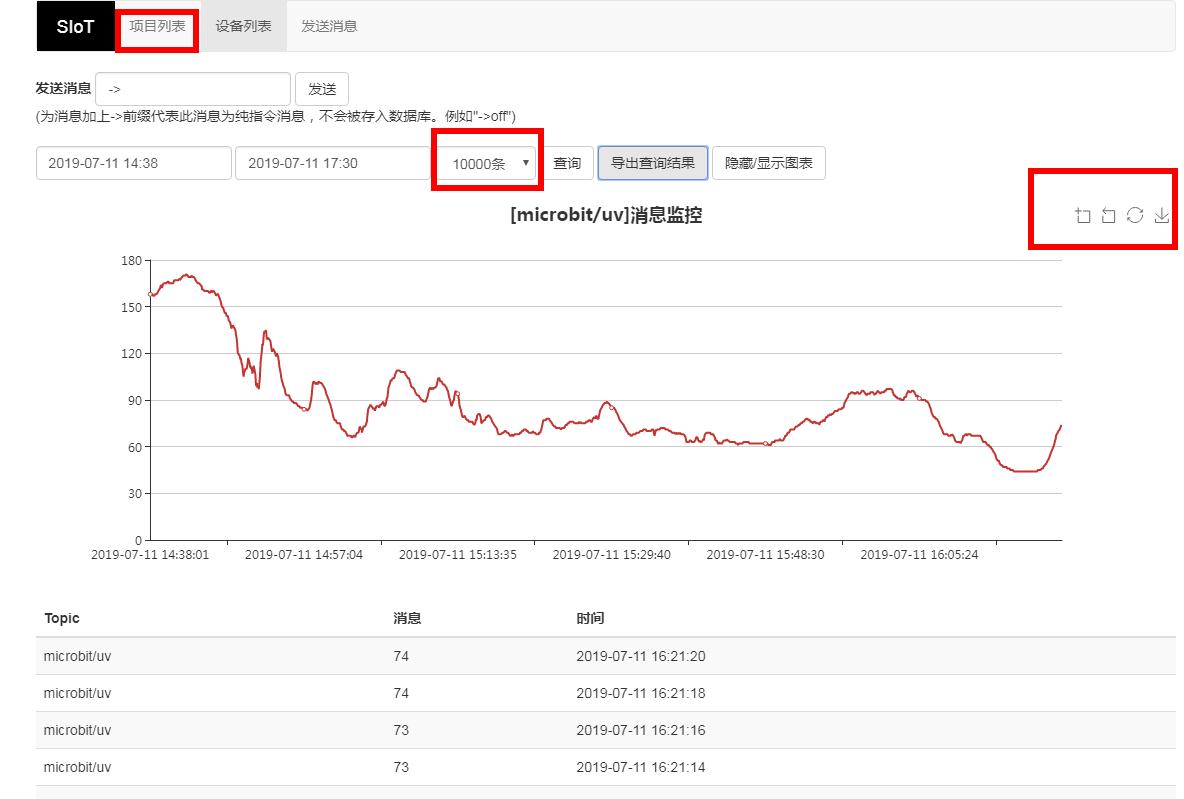Viewport: 1184px width, 799px height.
Task: Click x-axis label 2019-07-11 14:57:04
Action: coord(304,554)
